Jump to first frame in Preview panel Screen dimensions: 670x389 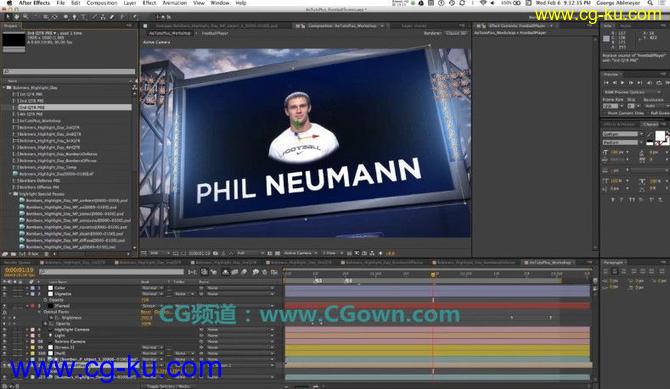[606, 83]
